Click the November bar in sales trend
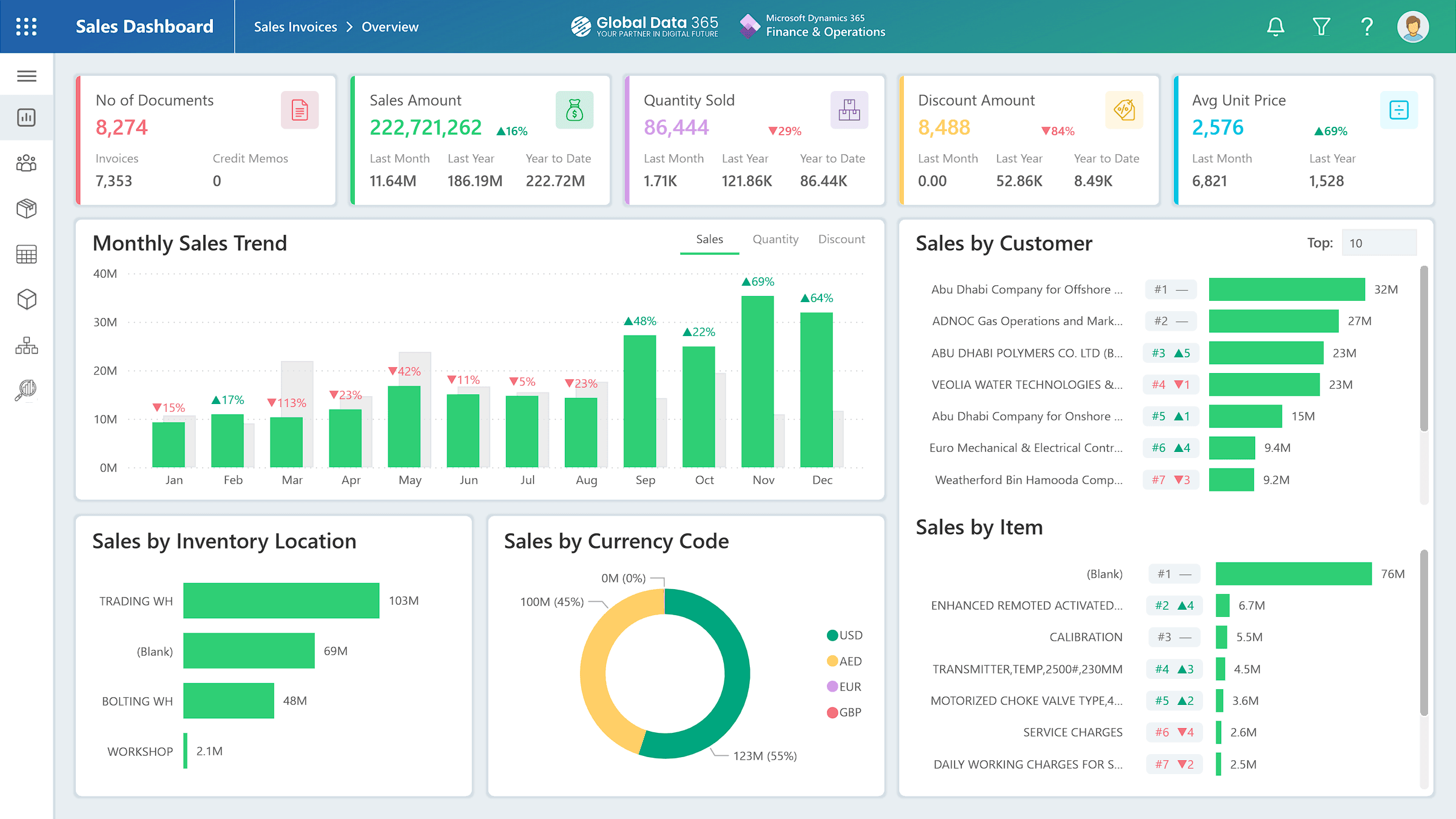This screenshot has height=819, width=1456. (757, 382)
